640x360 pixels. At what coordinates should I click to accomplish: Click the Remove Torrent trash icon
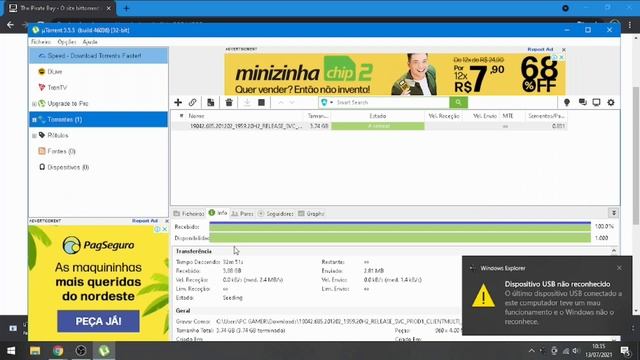(x=229, y=102)
